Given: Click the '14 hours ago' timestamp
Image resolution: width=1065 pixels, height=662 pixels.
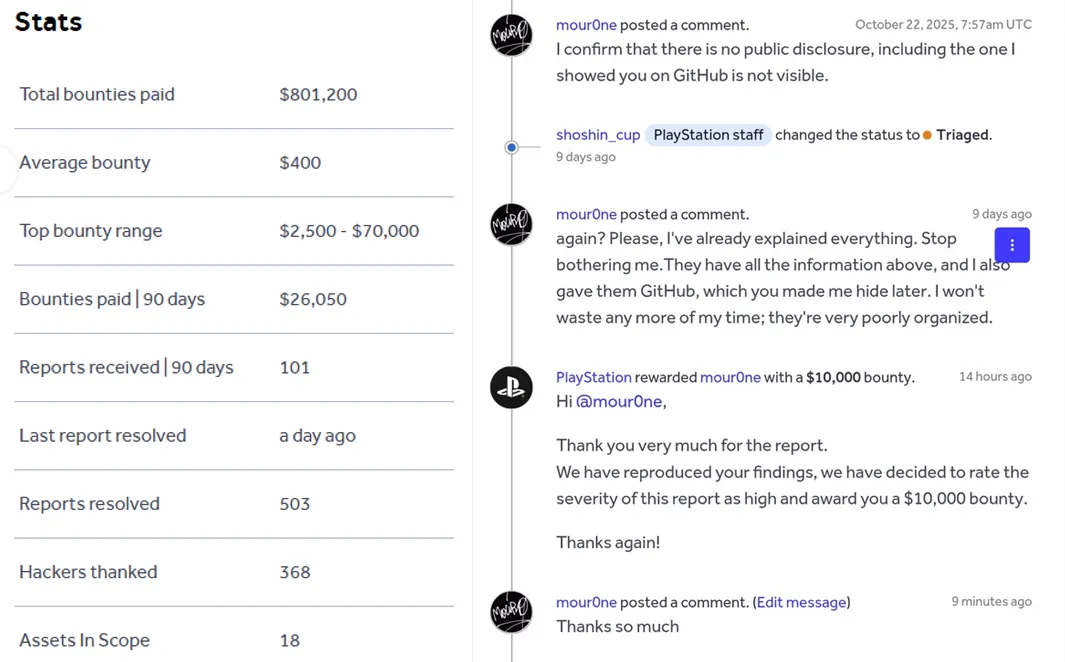Looking at the screenshot, I should pos(995,376).
